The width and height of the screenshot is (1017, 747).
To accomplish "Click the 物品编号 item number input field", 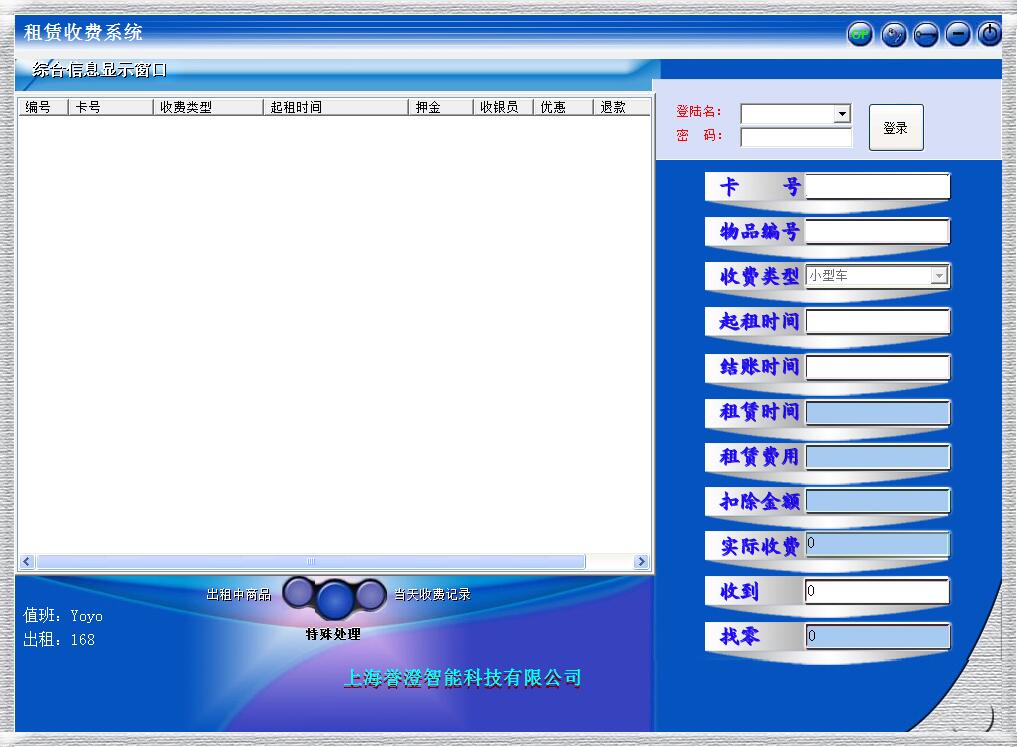I will click(x=878, y=231).
